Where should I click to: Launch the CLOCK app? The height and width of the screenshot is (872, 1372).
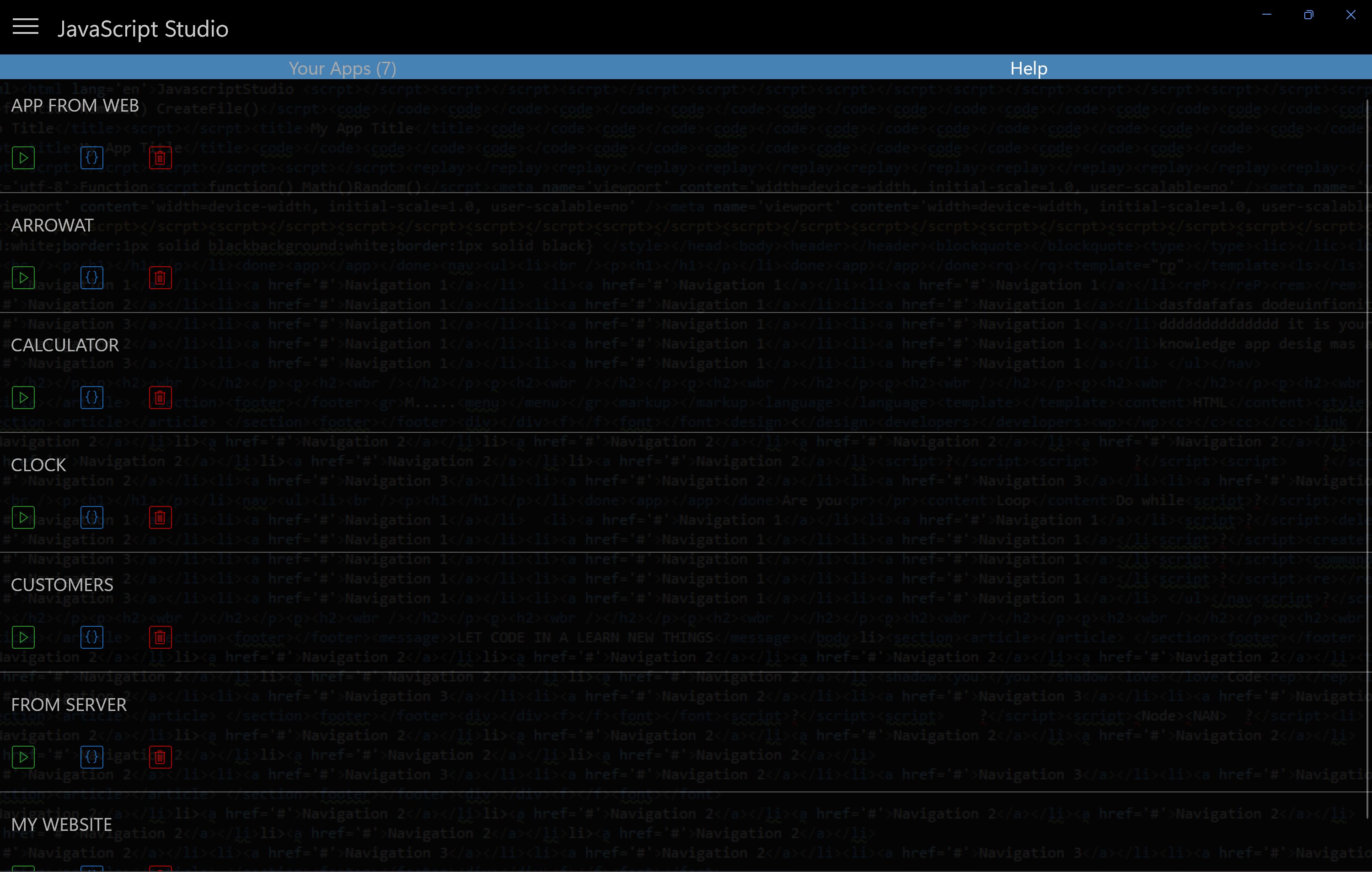(23, 517)
